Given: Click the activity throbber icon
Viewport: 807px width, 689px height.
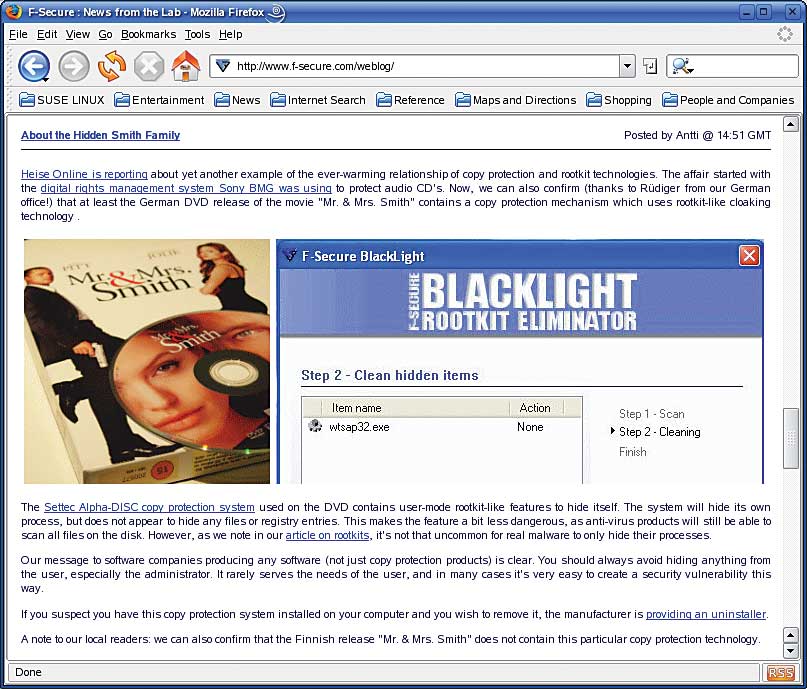Looking at the screenshot, I should pyautogui.click(x=784, y=34).
